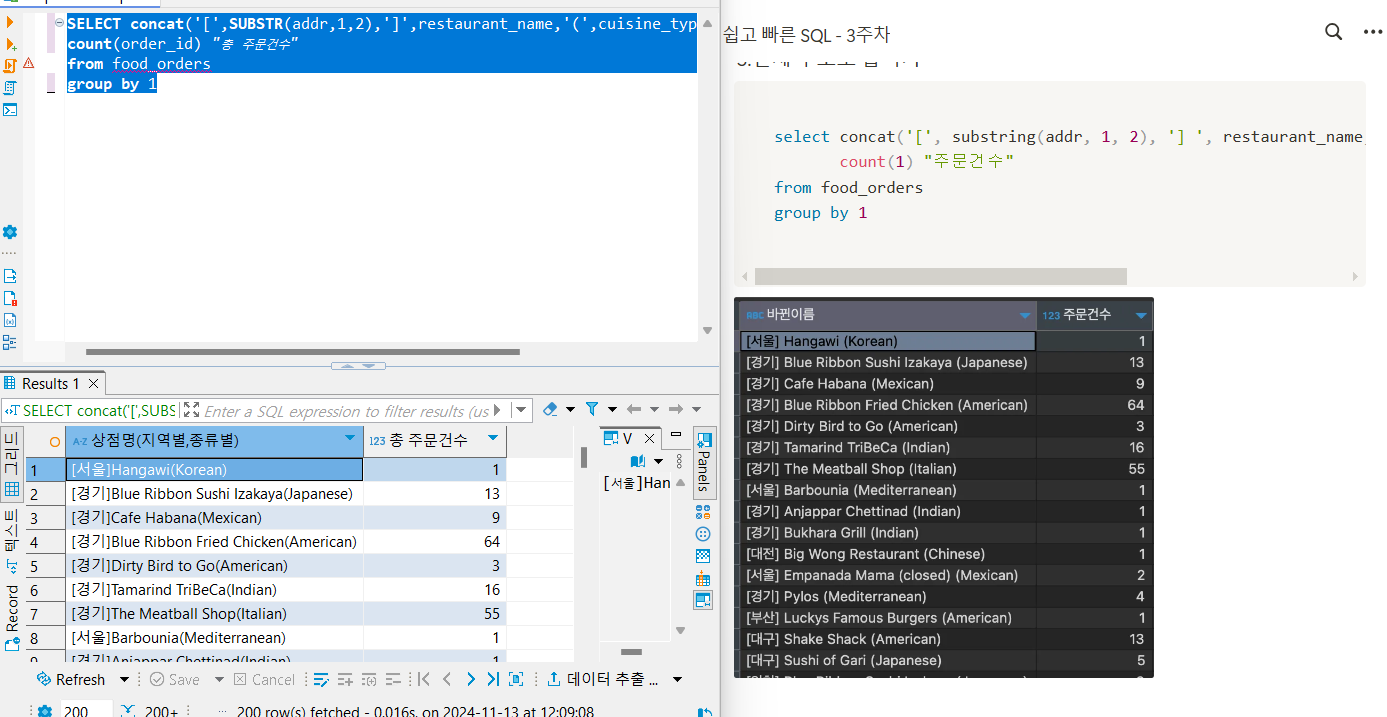
Task: Open fetch size configuration gear in status bar
Action: 45,712
